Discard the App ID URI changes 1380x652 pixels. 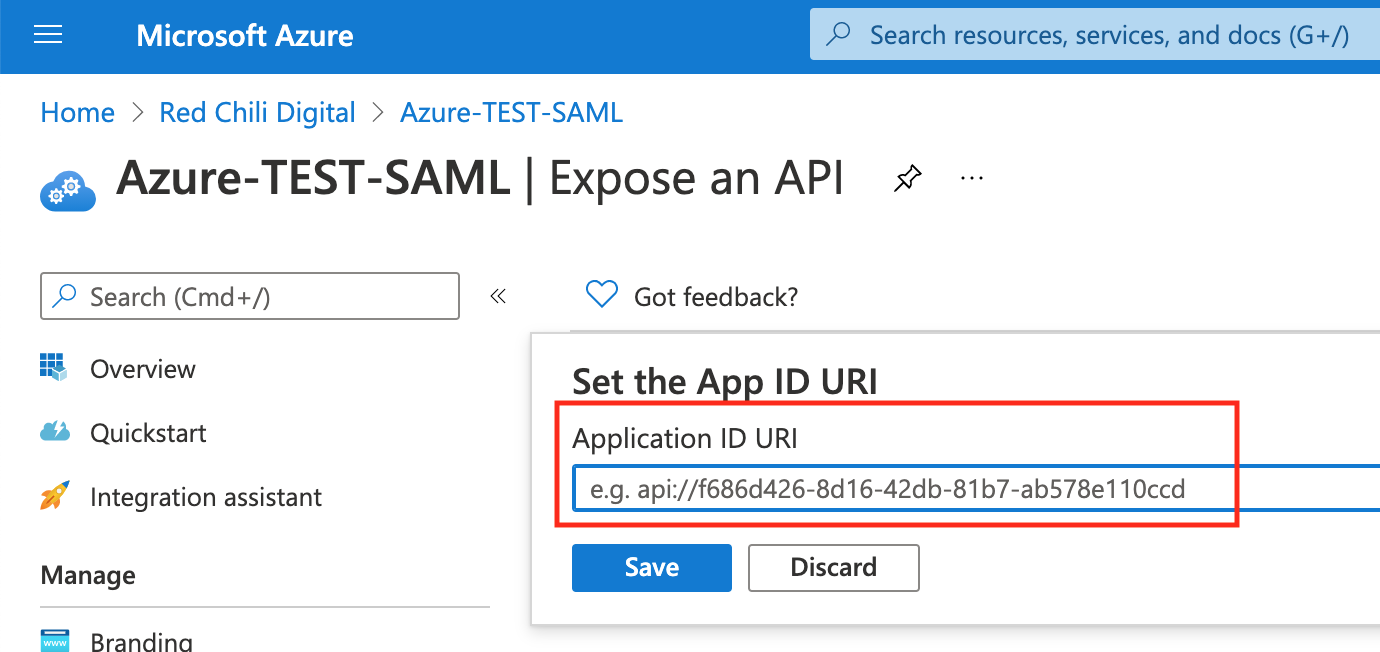pos(834,567)
